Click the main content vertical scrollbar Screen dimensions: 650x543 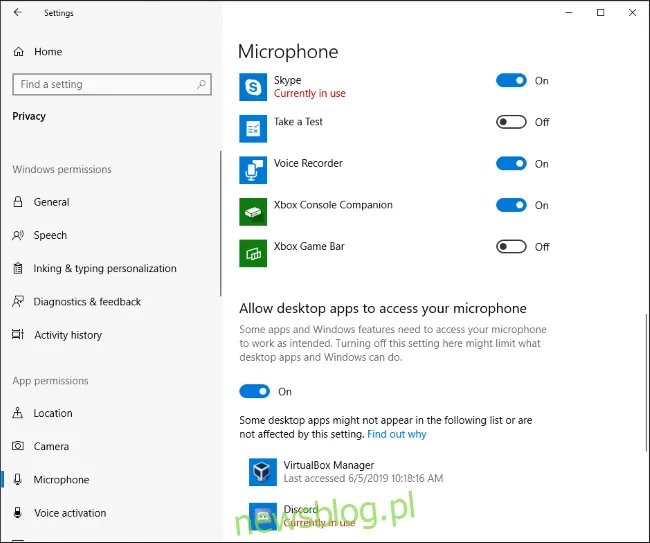point(646,383)
